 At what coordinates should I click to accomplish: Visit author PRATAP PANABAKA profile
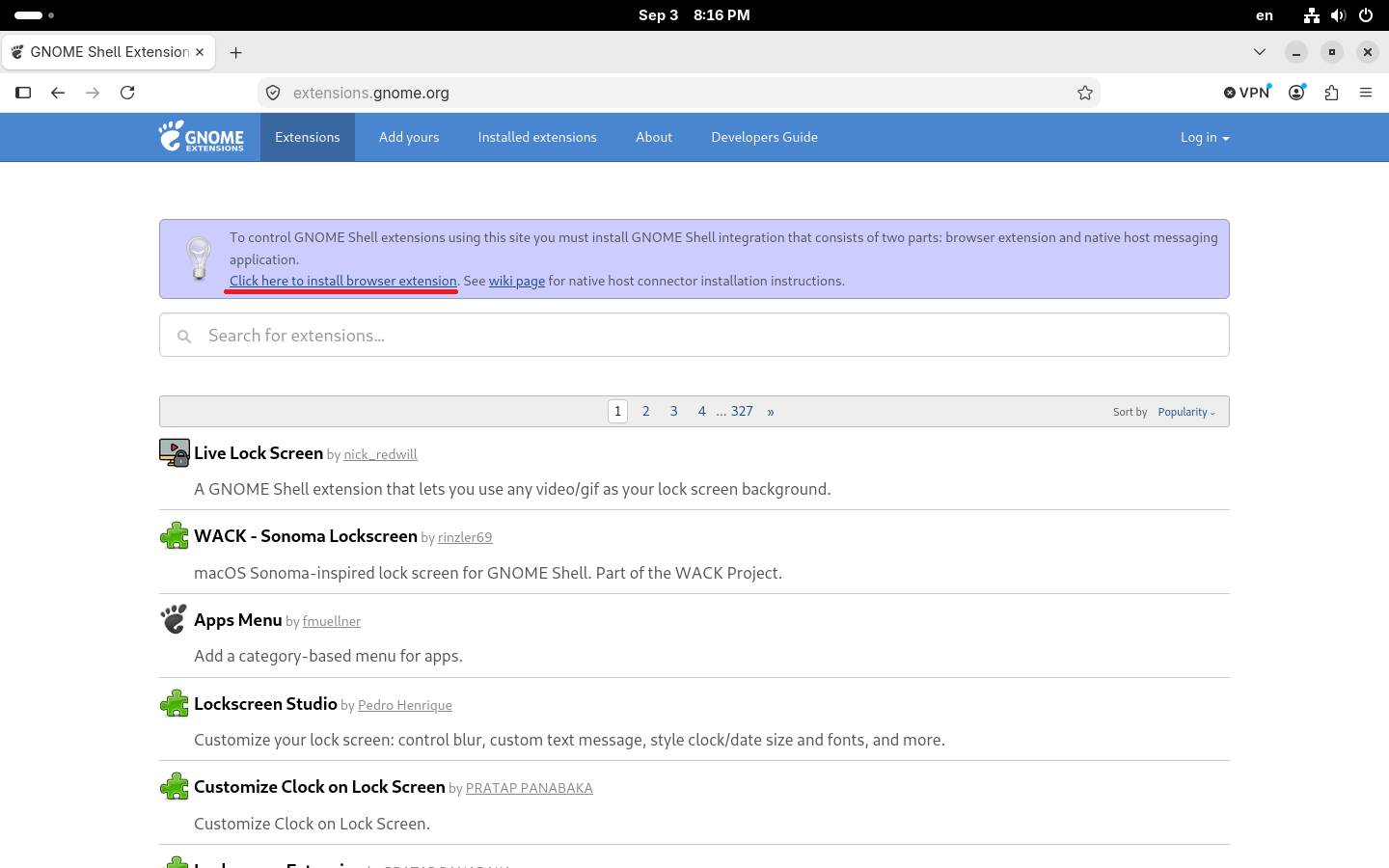pyautogui.click(x=530, y=788)
